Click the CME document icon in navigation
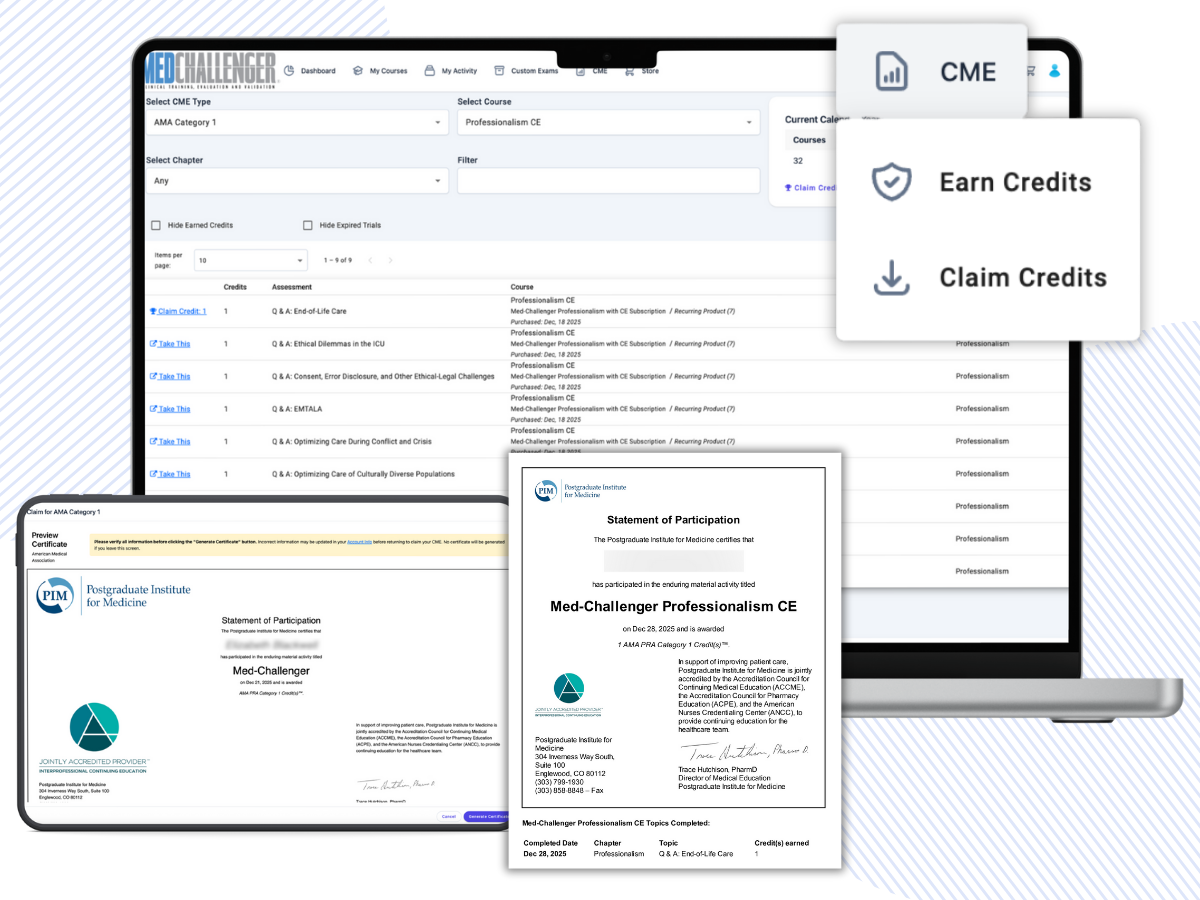Image resolution: width=1200 pixels, height=900 pixels. pyautogui.click(x=891, y=70)
